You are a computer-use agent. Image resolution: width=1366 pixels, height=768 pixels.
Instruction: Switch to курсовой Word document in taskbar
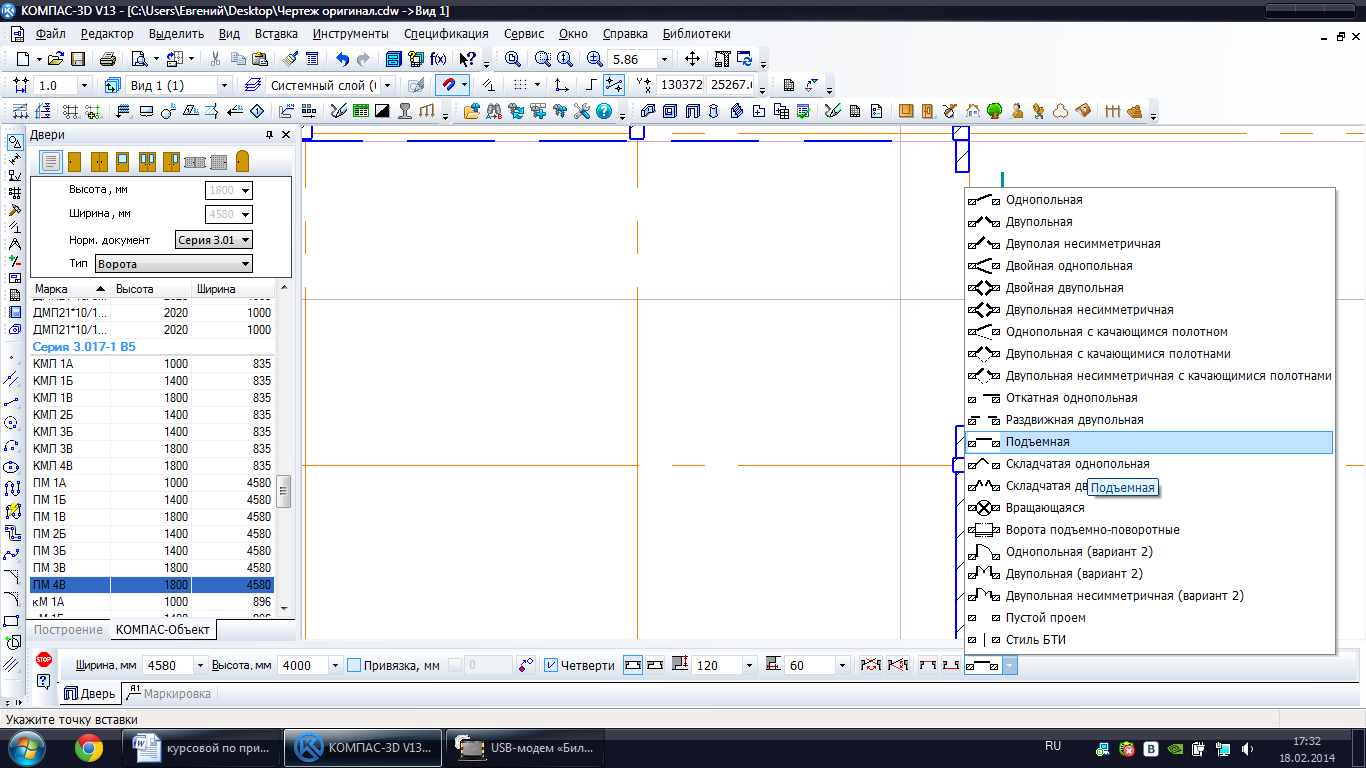coord(202,747)
